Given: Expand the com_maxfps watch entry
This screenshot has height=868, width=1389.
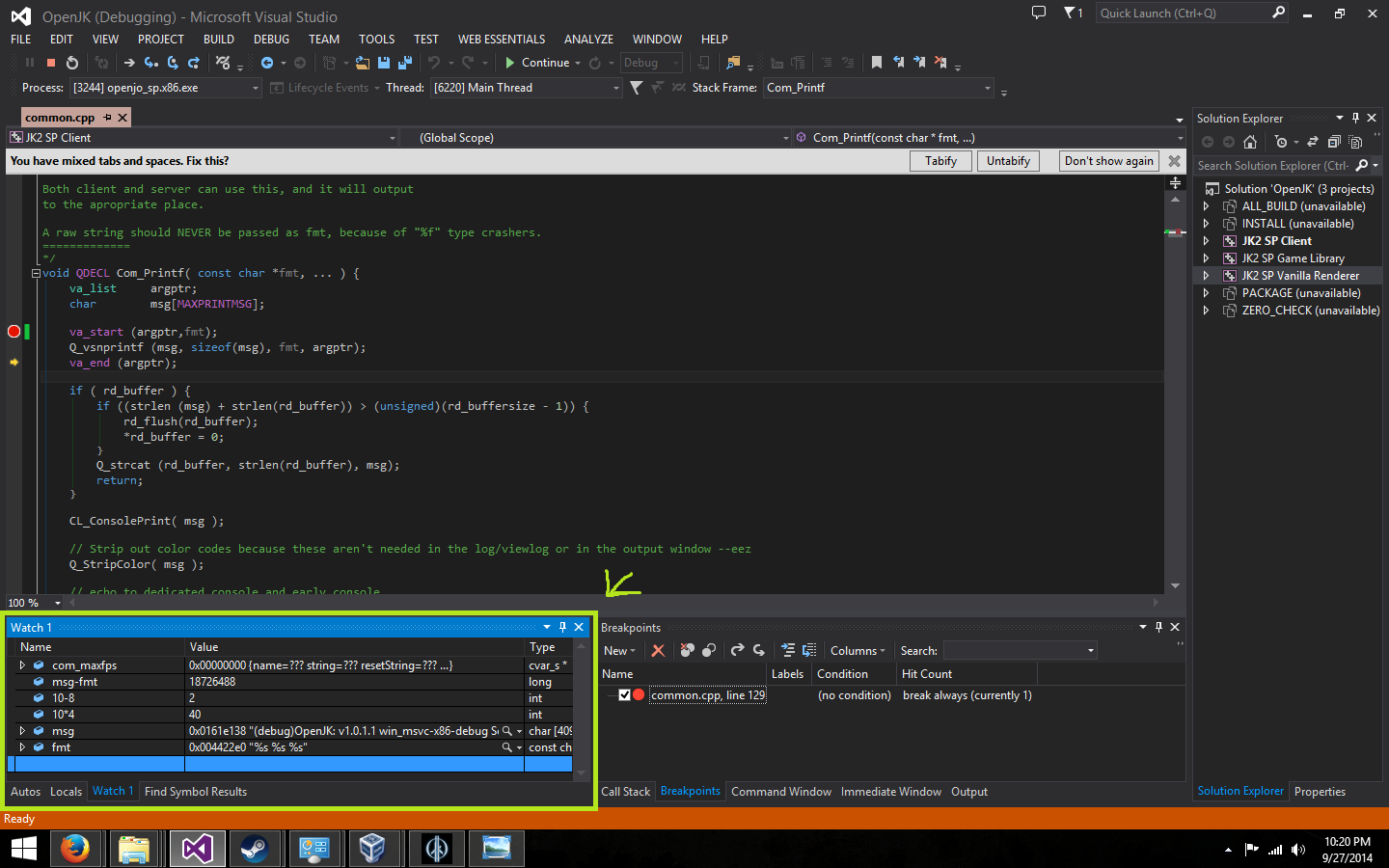Looking at the screenshot, I should (x=22, y=665).
